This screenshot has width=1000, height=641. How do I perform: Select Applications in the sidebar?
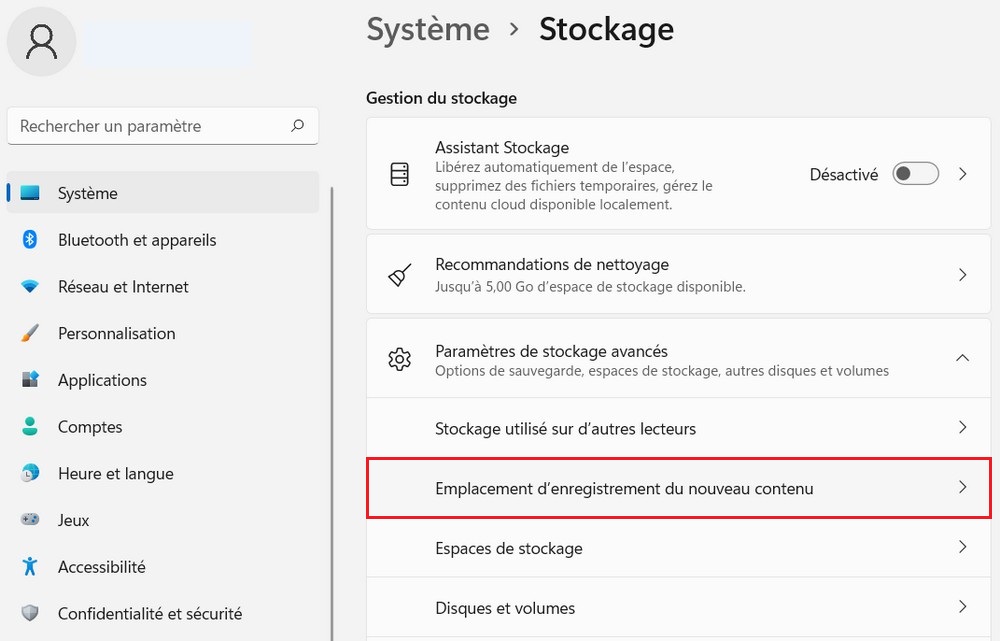tap(102, 380)
